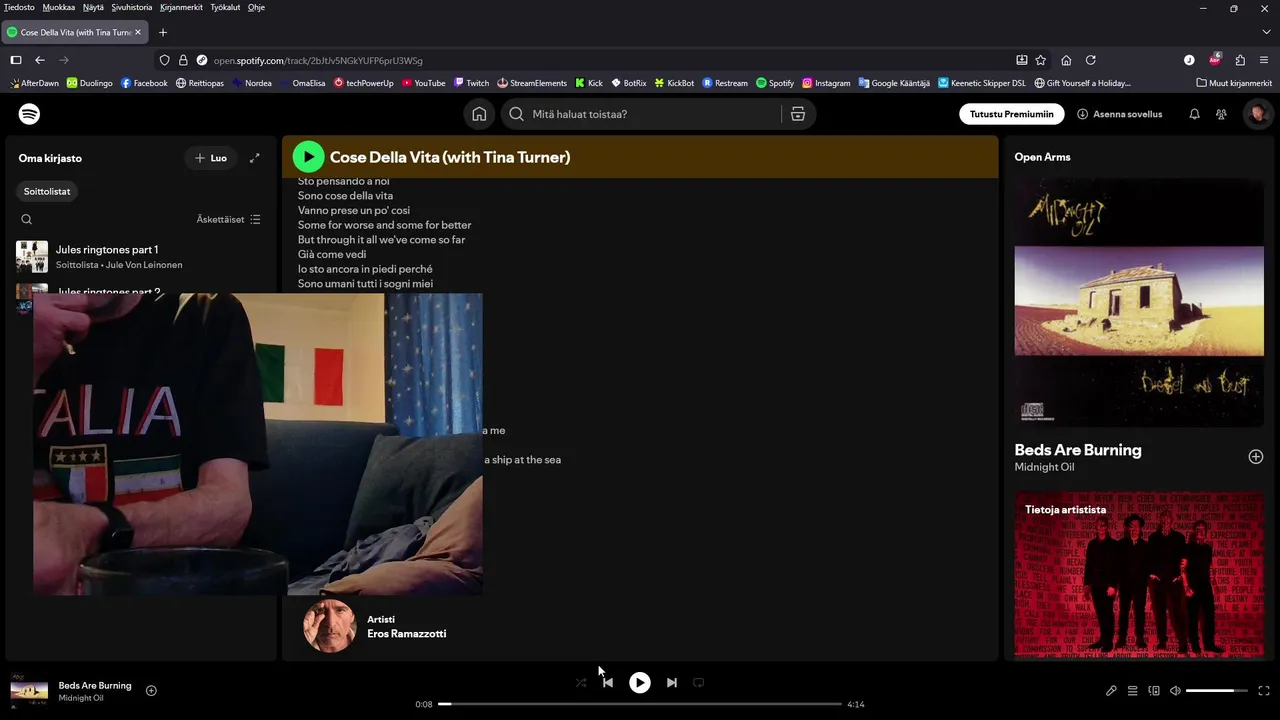Open Instagram bookmark
1280x720 pixels.
(826, 83)
